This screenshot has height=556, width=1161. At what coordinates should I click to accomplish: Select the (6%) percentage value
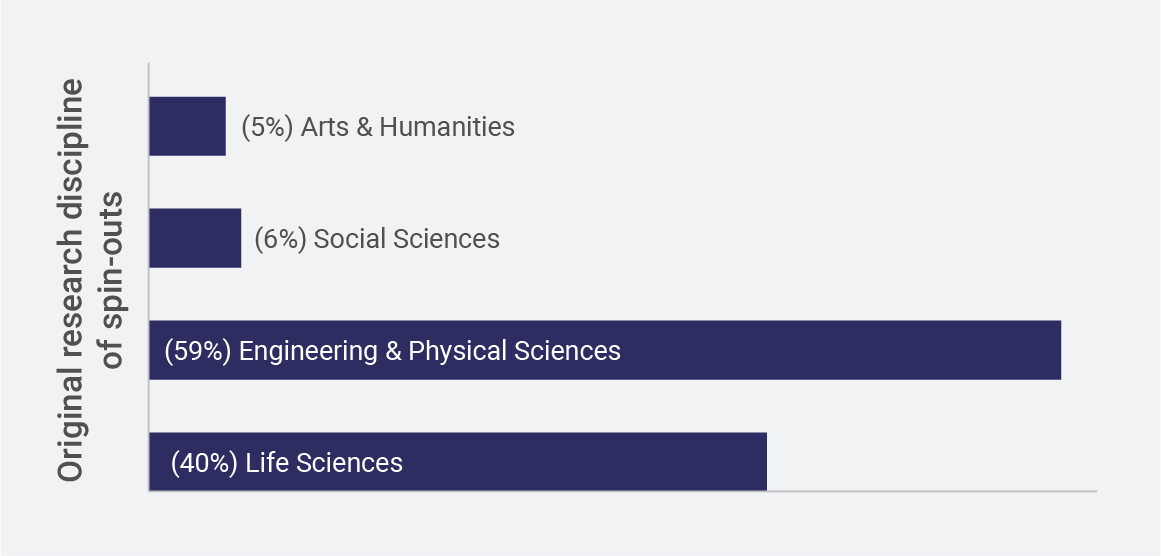click(x=280, y=239)
